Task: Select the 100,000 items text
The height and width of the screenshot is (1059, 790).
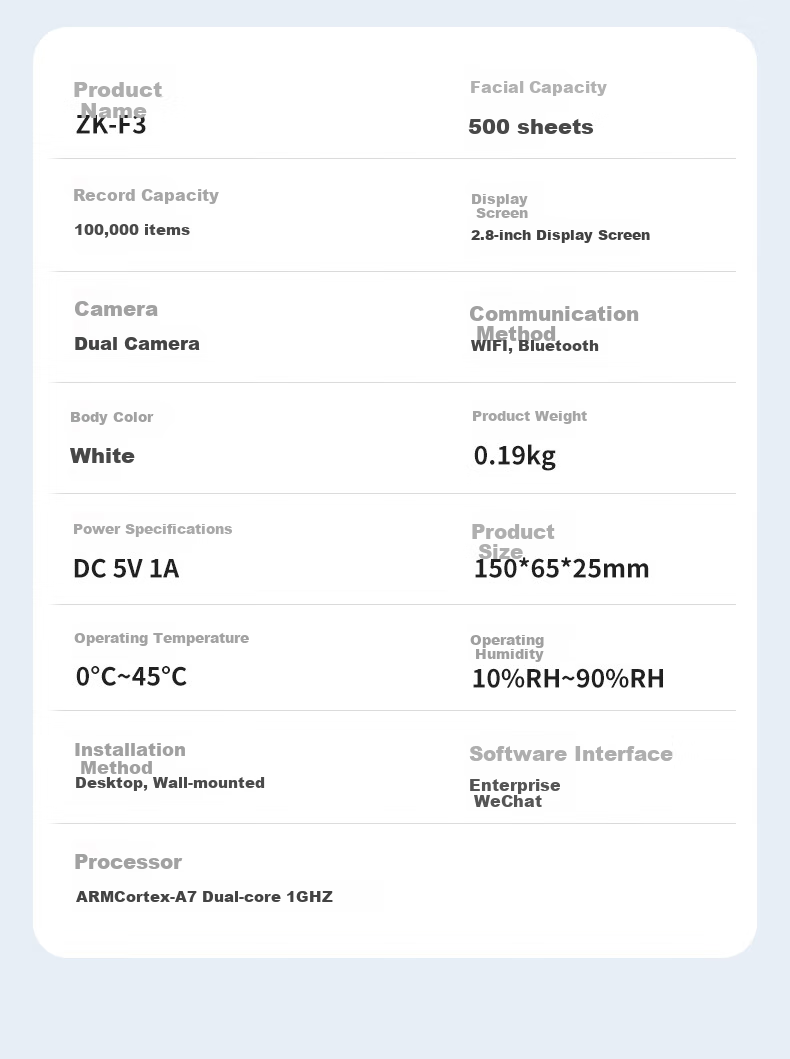Action: click(x=132, y=230)
